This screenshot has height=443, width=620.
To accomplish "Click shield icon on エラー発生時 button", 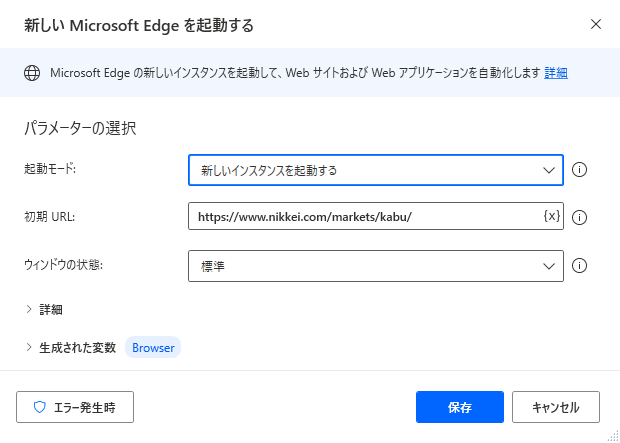I will click(x=40, y=407).
